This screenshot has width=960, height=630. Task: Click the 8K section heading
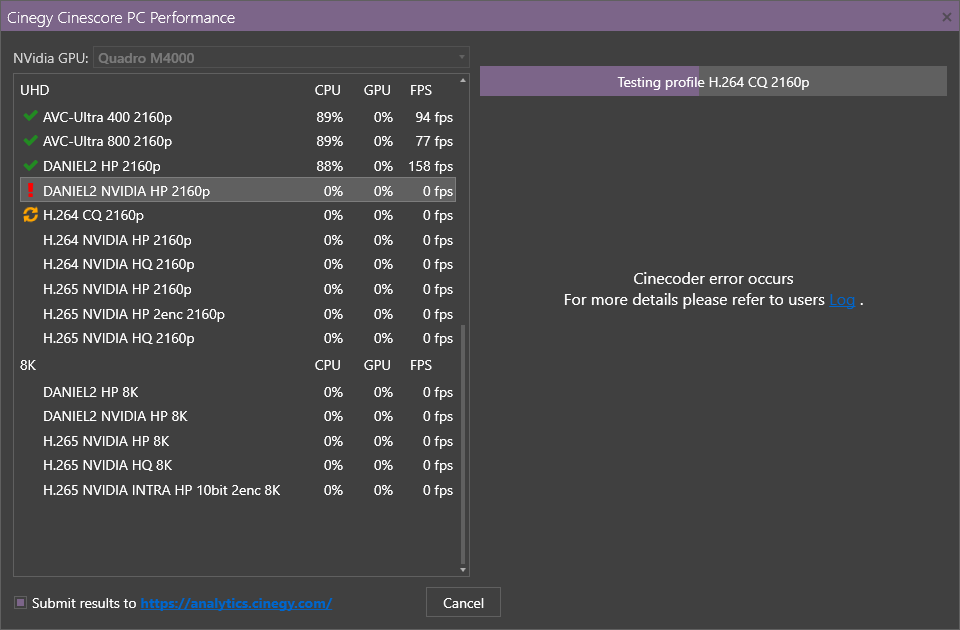28,365
